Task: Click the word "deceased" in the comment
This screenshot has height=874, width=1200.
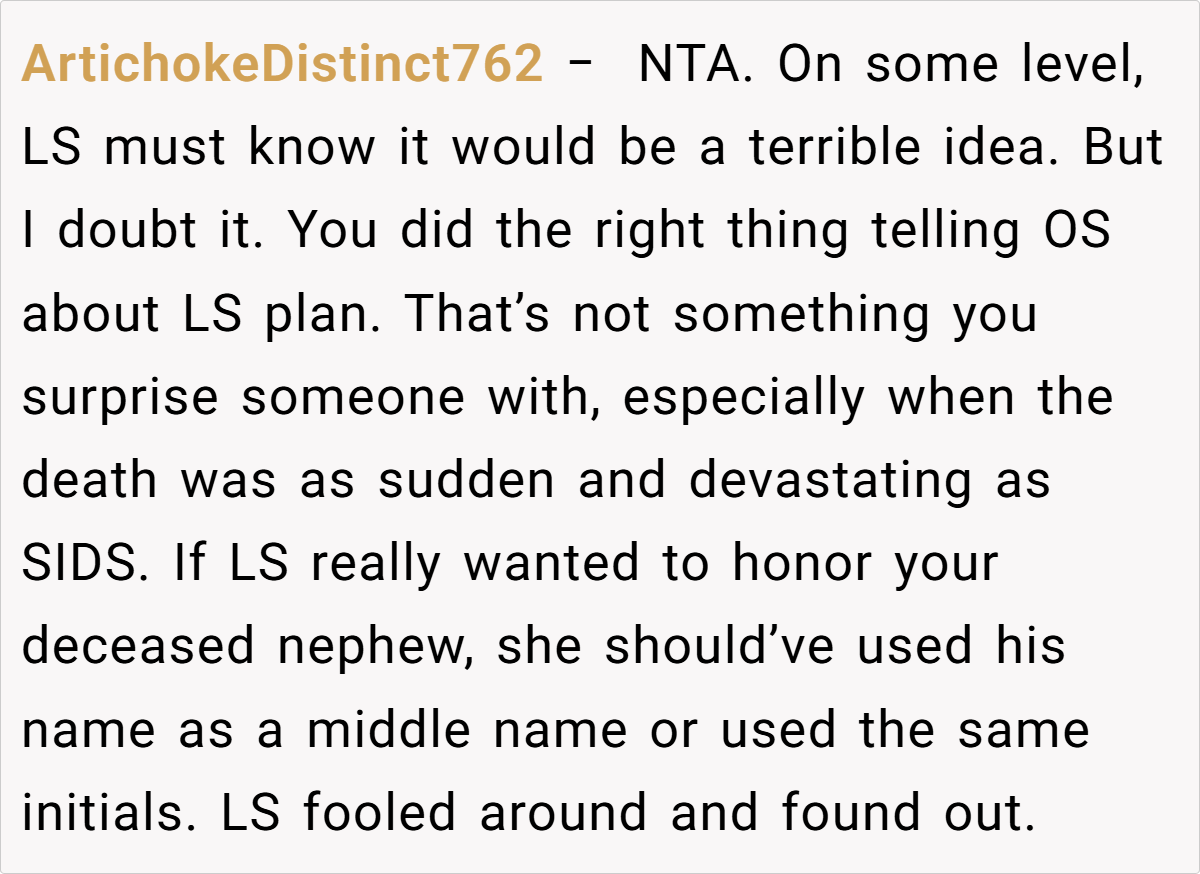Action: pyautogui.click(x=139, y=646)
